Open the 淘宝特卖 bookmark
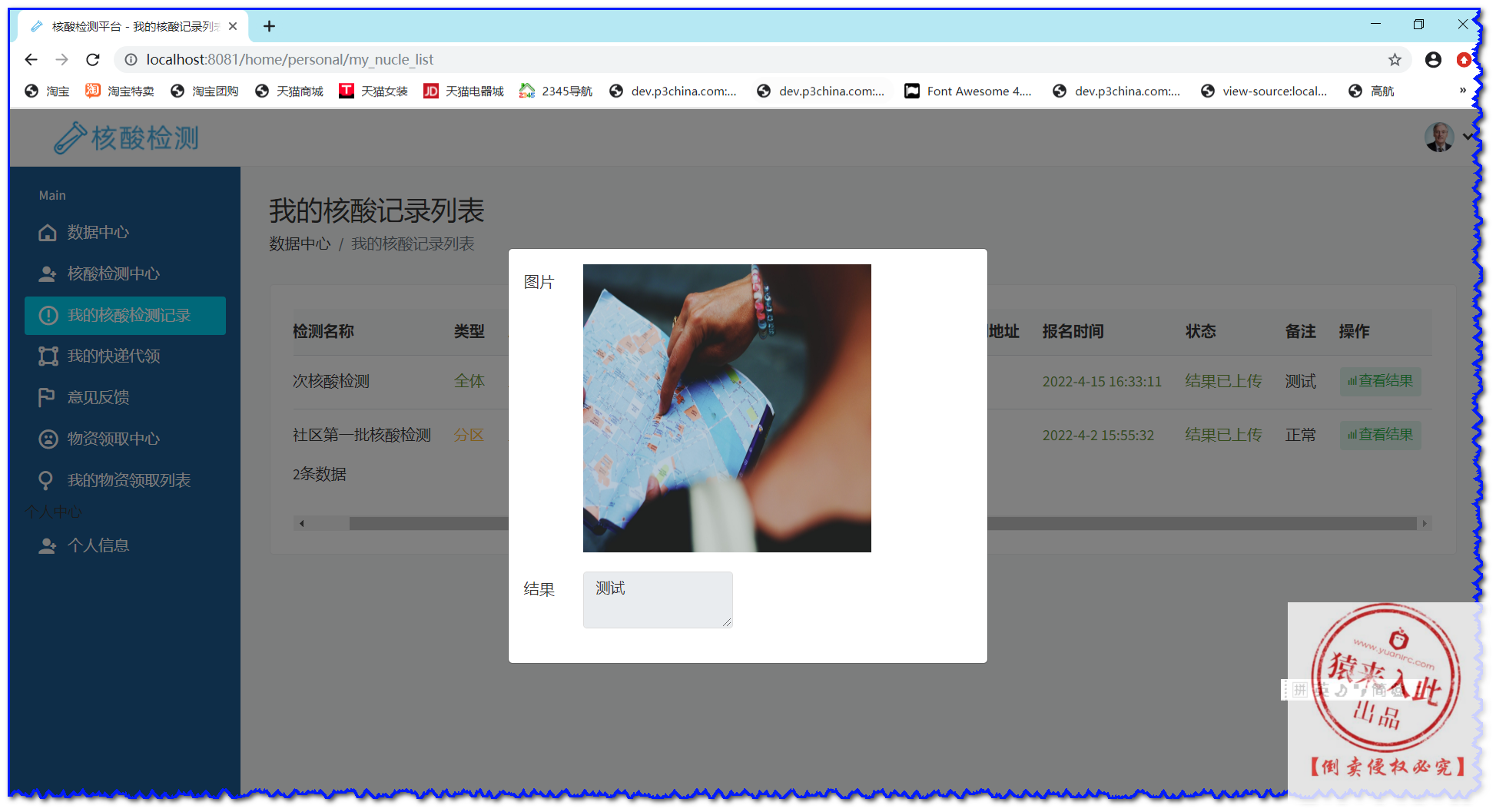 119,91
